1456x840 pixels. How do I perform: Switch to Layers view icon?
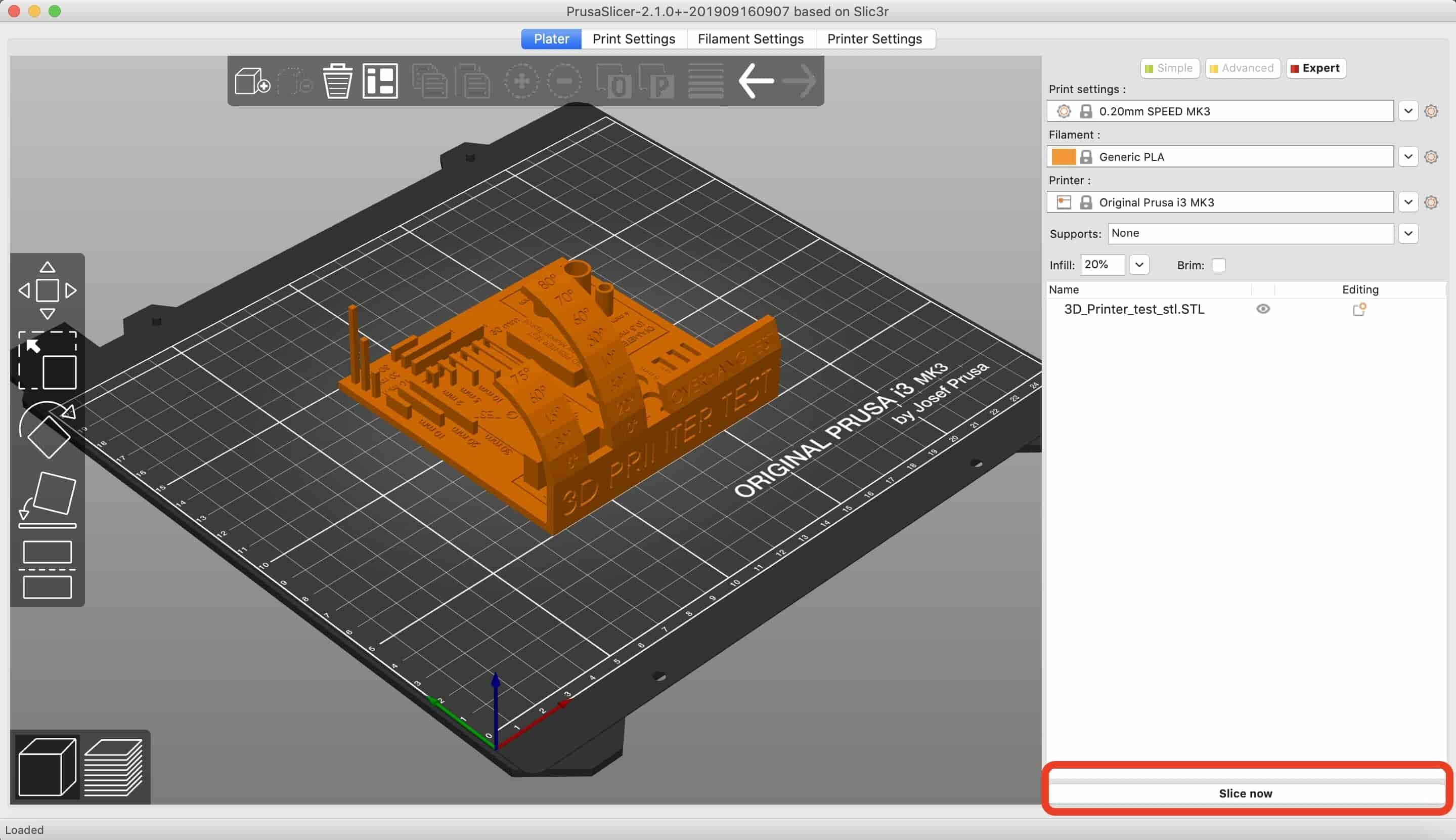coord(114,765)
